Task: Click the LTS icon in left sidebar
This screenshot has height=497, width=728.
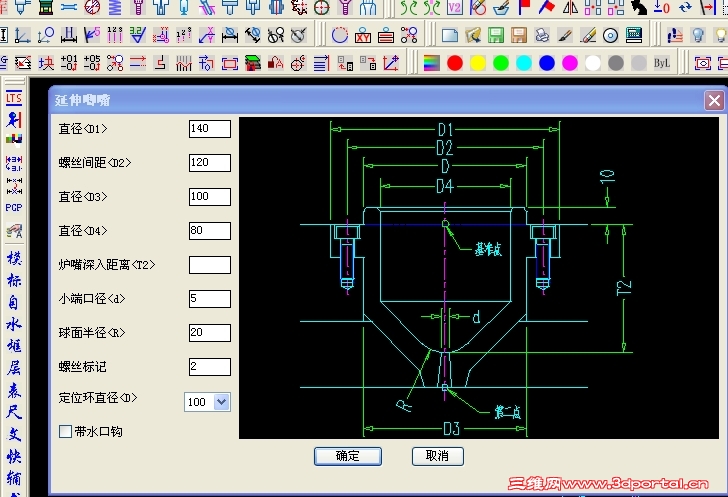Action: [x=13, y=98]
